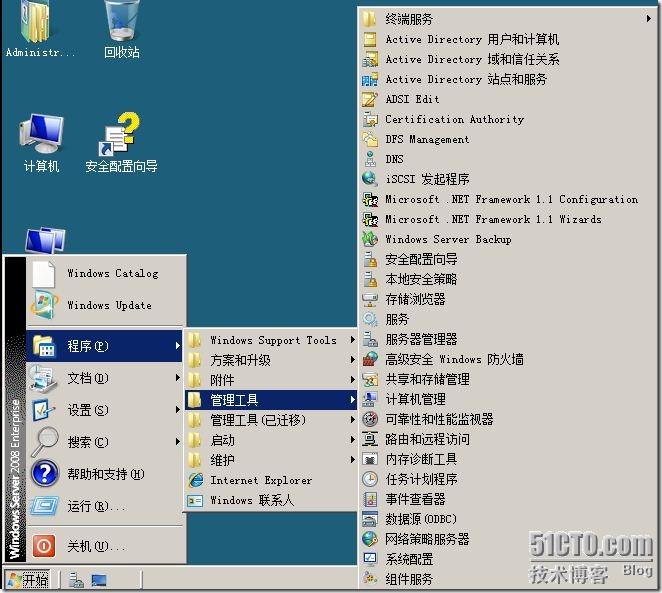Viewport: 662px width, 593px height.
Task: Expand Windows Support Tools submenu arrow
Action: [x=352, y=340]
